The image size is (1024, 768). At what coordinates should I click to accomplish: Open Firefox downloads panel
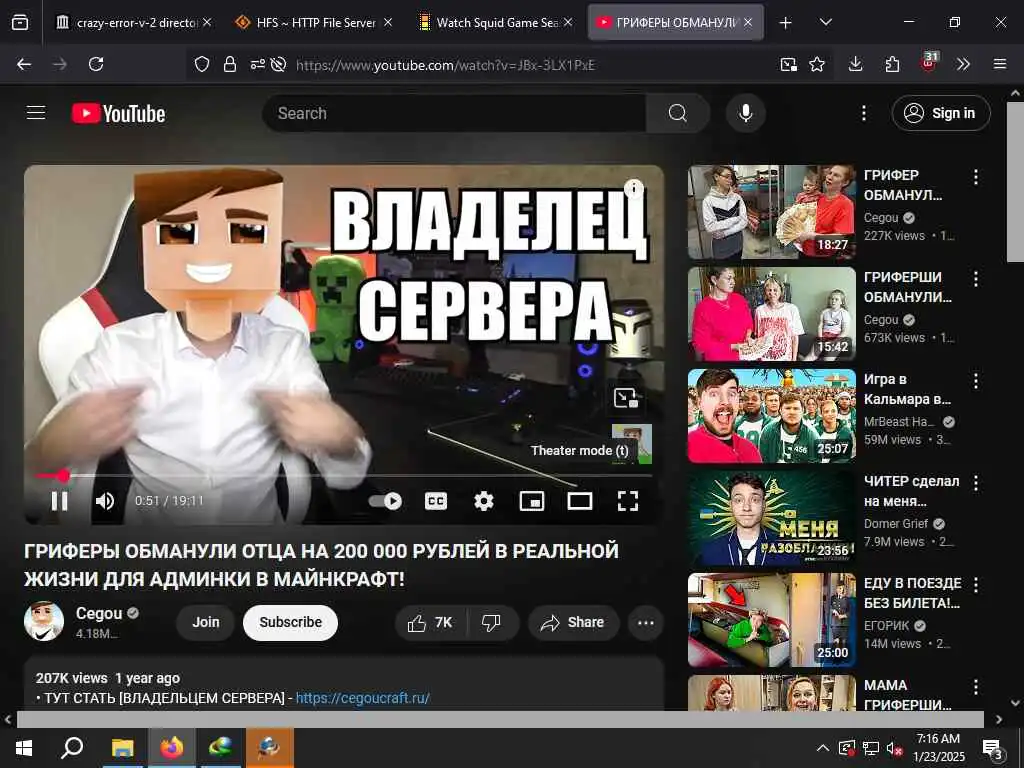click(x=856, y=64)
